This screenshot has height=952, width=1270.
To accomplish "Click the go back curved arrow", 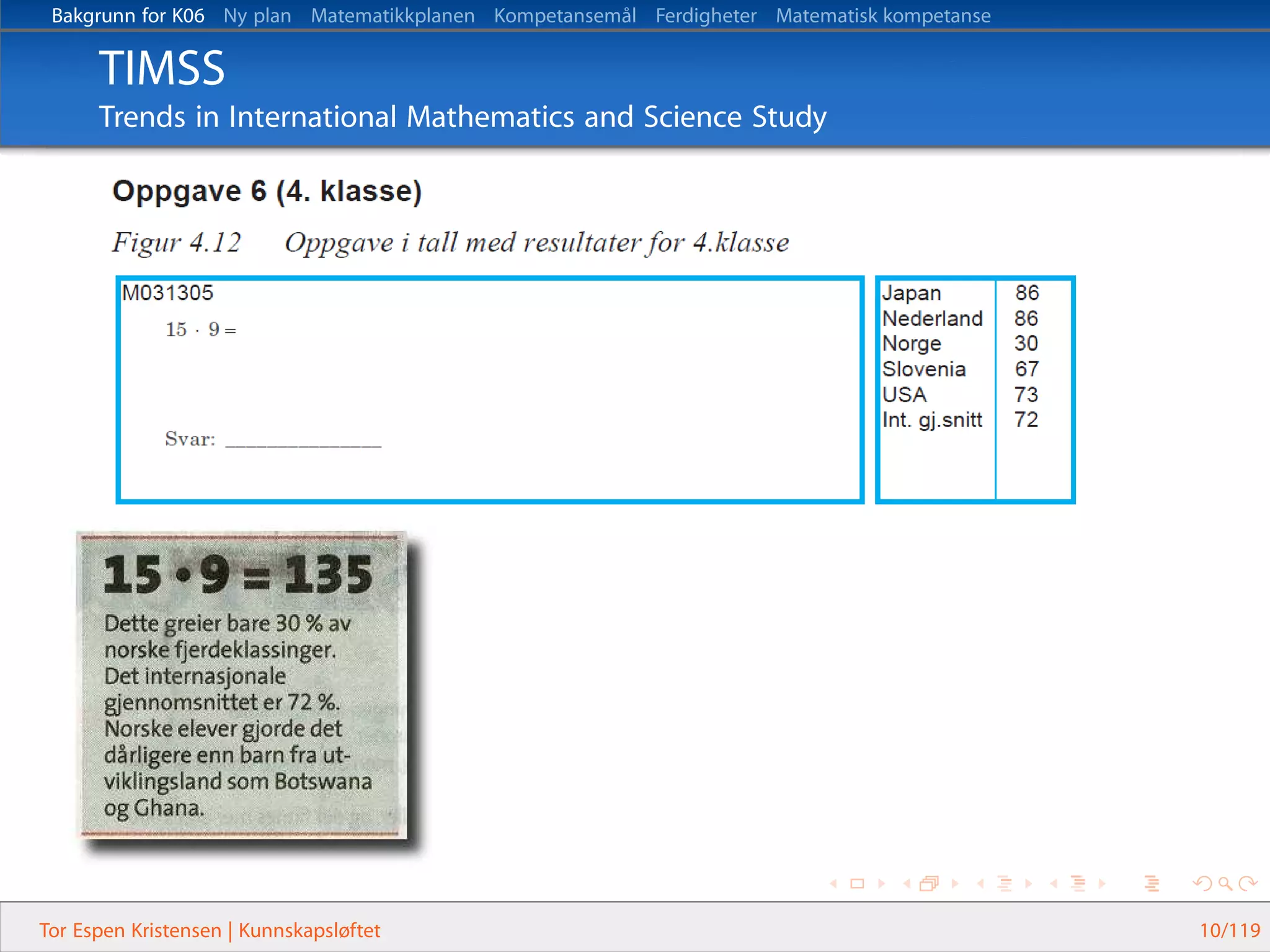I will (1202, 884).
